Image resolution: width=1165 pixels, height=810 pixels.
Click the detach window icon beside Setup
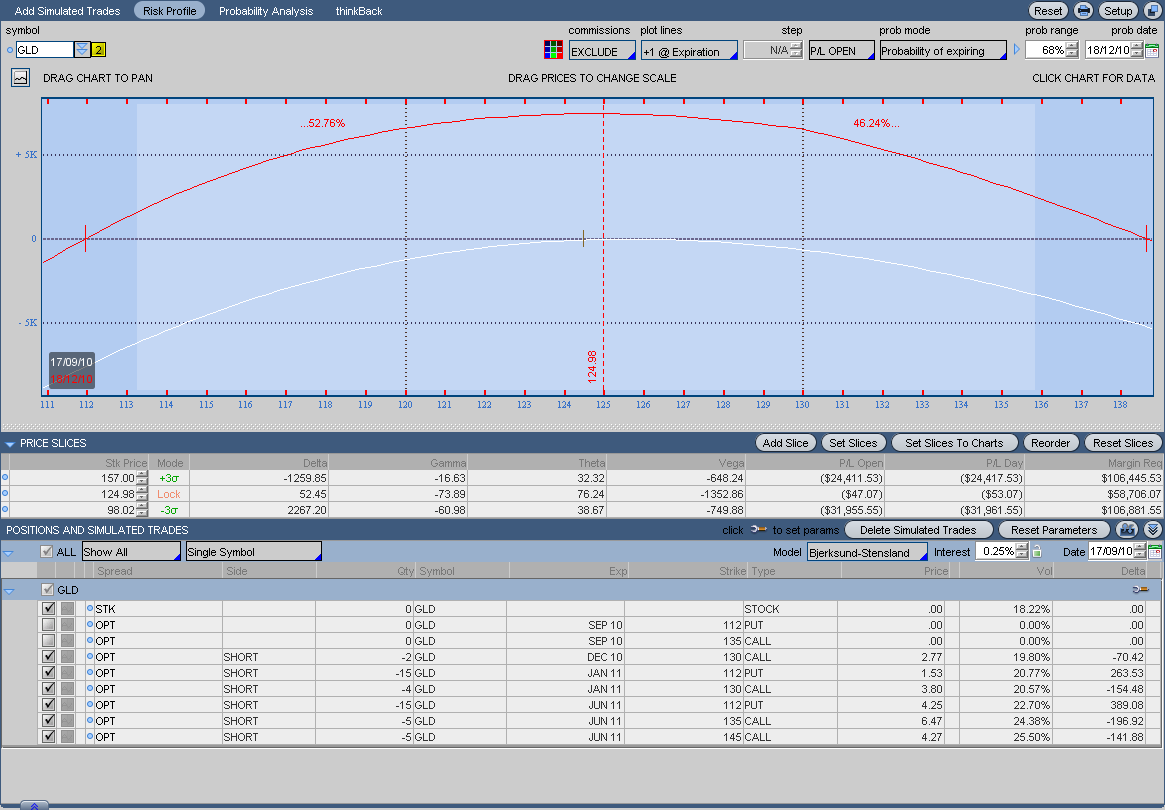coord(1153,11)
